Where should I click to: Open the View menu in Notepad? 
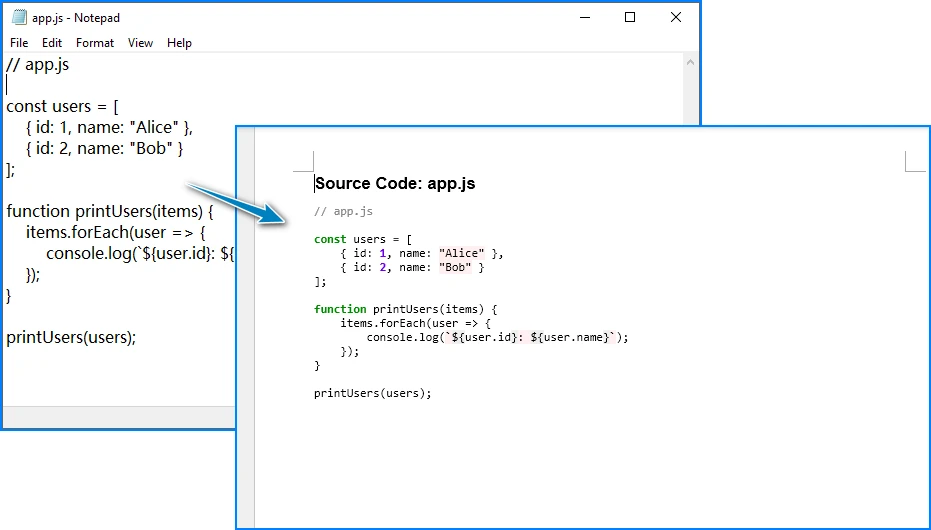pos(140,43)
